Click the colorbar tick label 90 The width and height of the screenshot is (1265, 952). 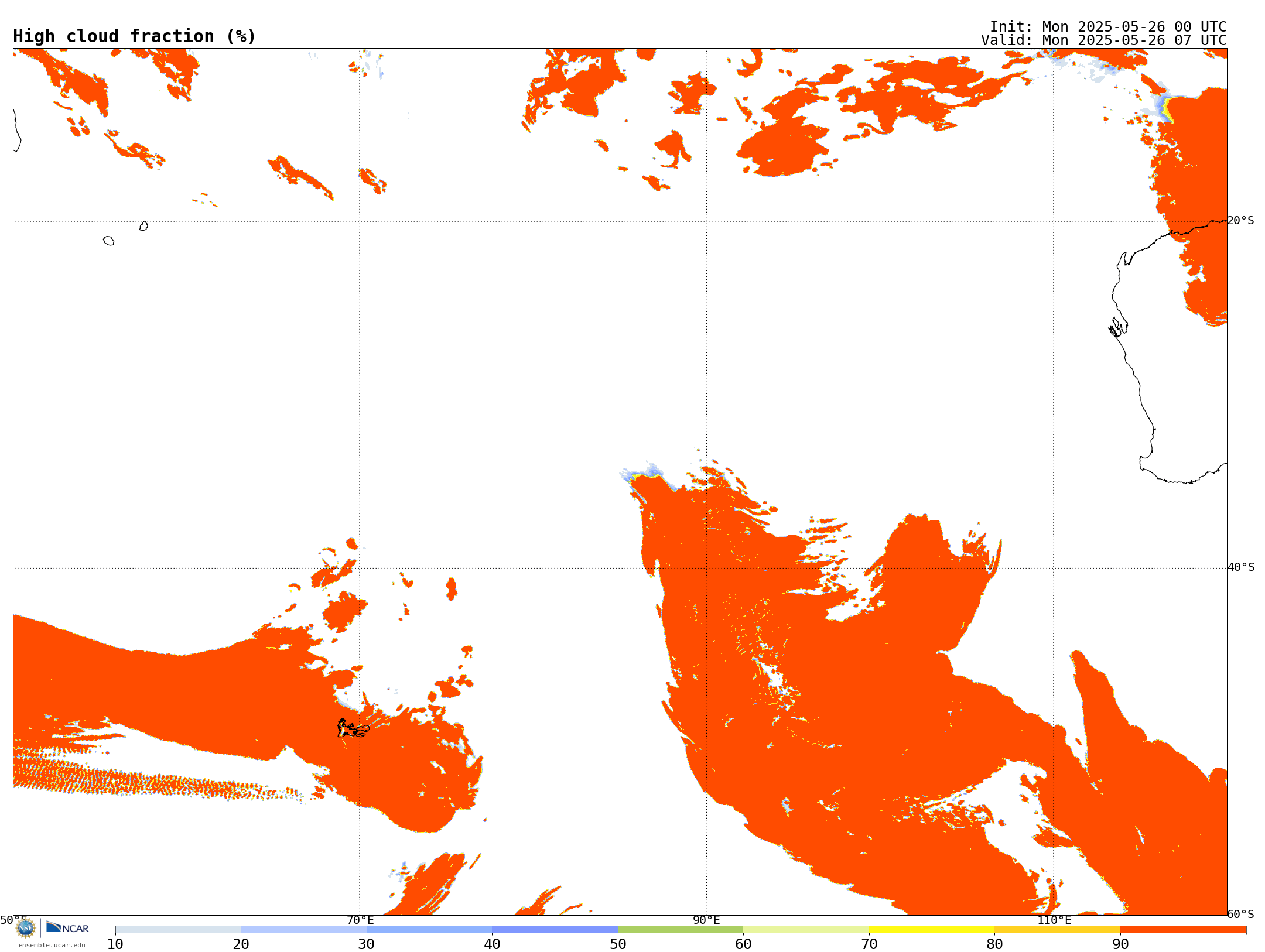pyautogui.click(x=1120, y=944)
